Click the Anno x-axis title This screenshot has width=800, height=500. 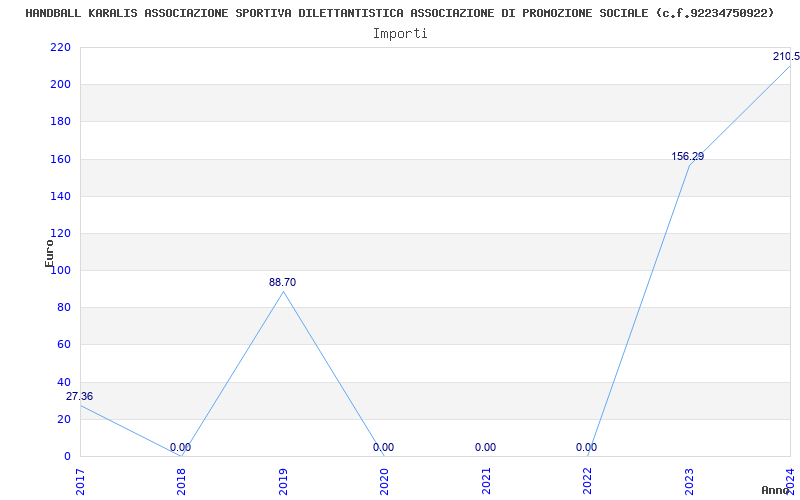(x=775, y=490)
